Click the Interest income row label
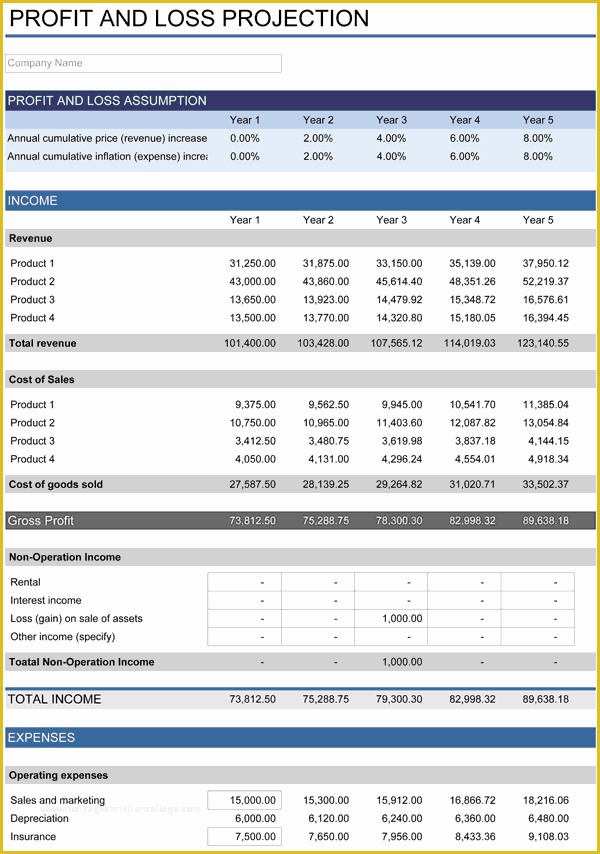 pyautogui.click(x=46, y=600)
